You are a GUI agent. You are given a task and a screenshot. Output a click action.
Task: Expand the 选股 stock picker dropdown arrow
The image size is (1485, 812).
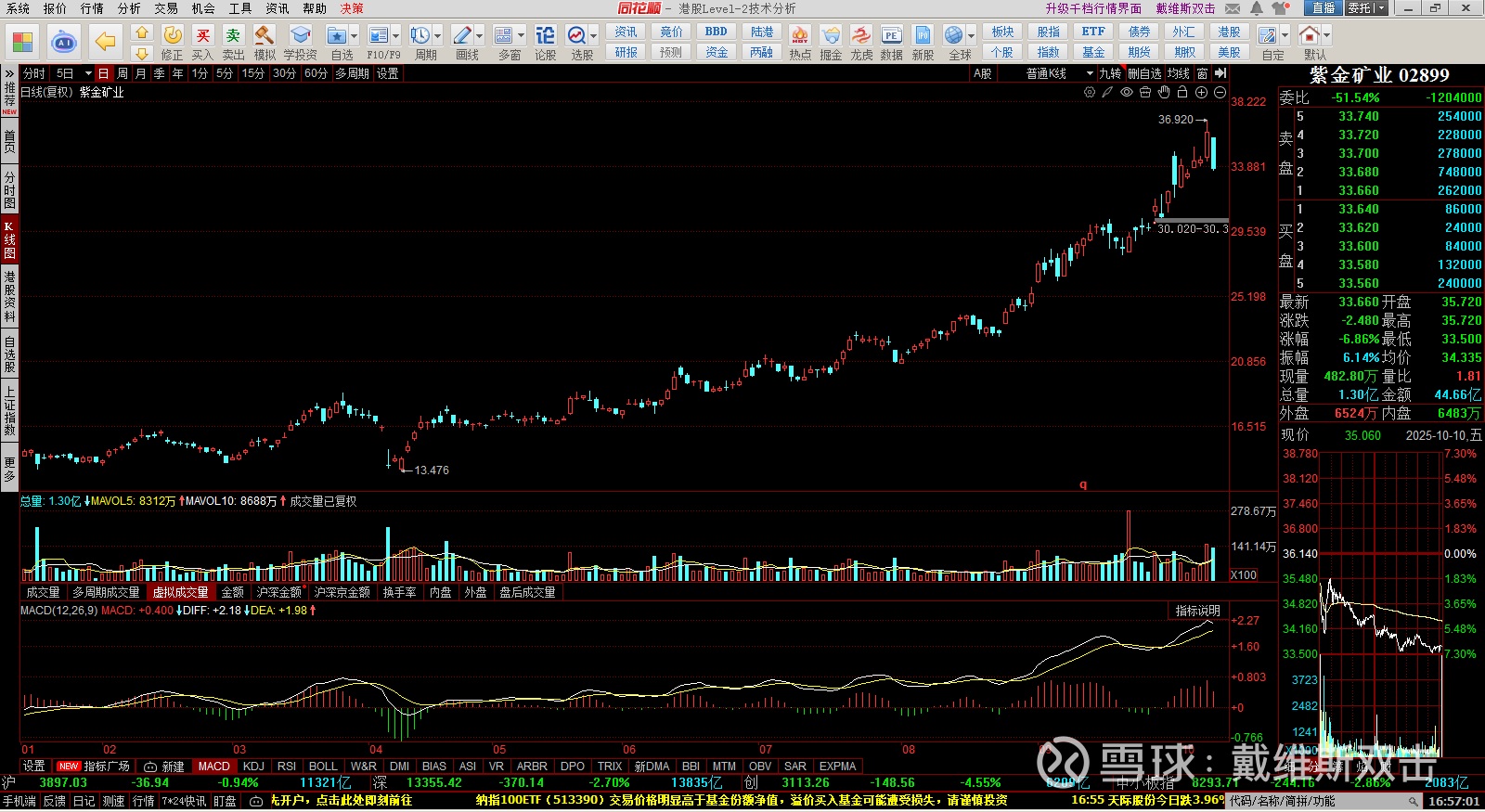pos(593,35)
